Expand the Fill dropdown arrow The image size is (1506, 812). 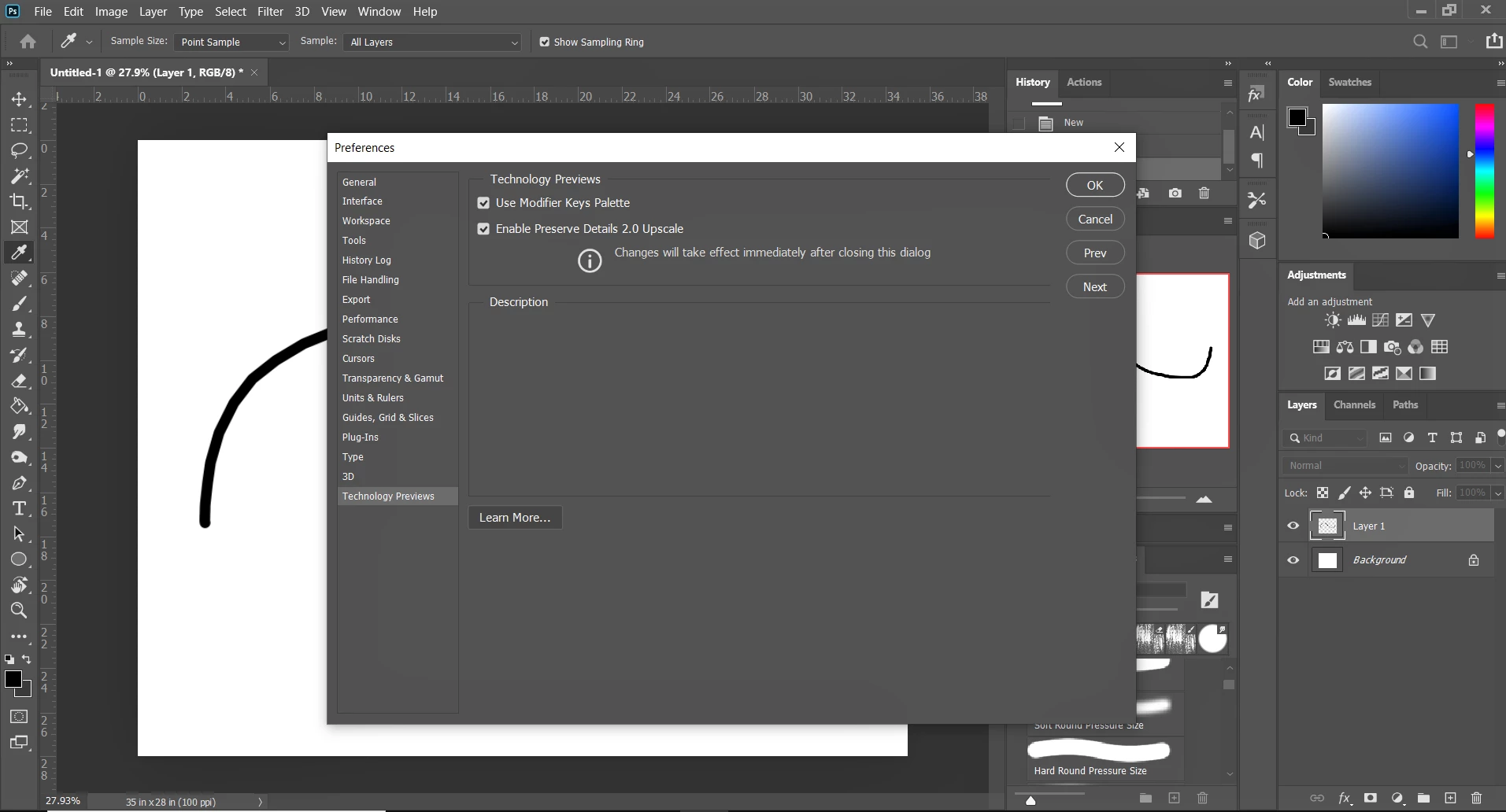1497,493
